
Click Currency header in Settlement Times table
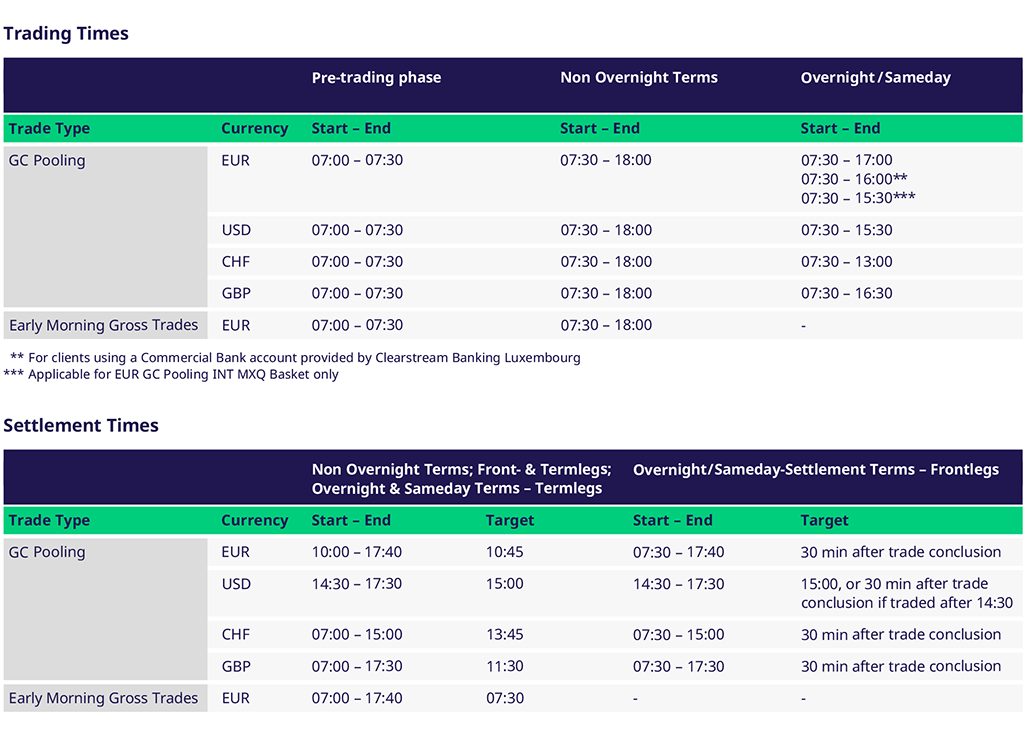point(254,521)
